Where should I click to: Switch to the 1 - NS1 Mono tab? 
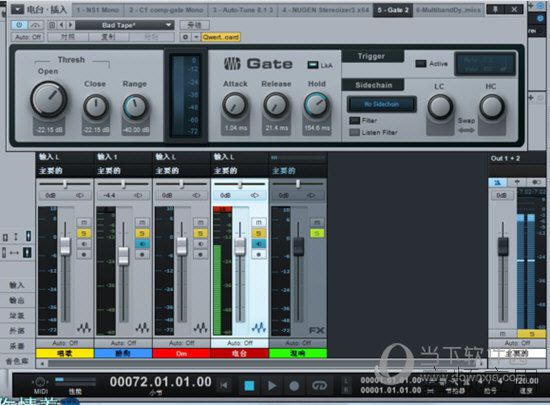point(98,10)
